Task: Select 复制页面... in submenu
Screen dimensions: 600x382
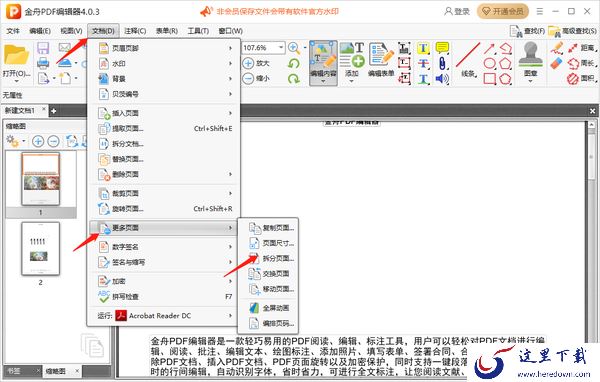Action: click(268, 228)
